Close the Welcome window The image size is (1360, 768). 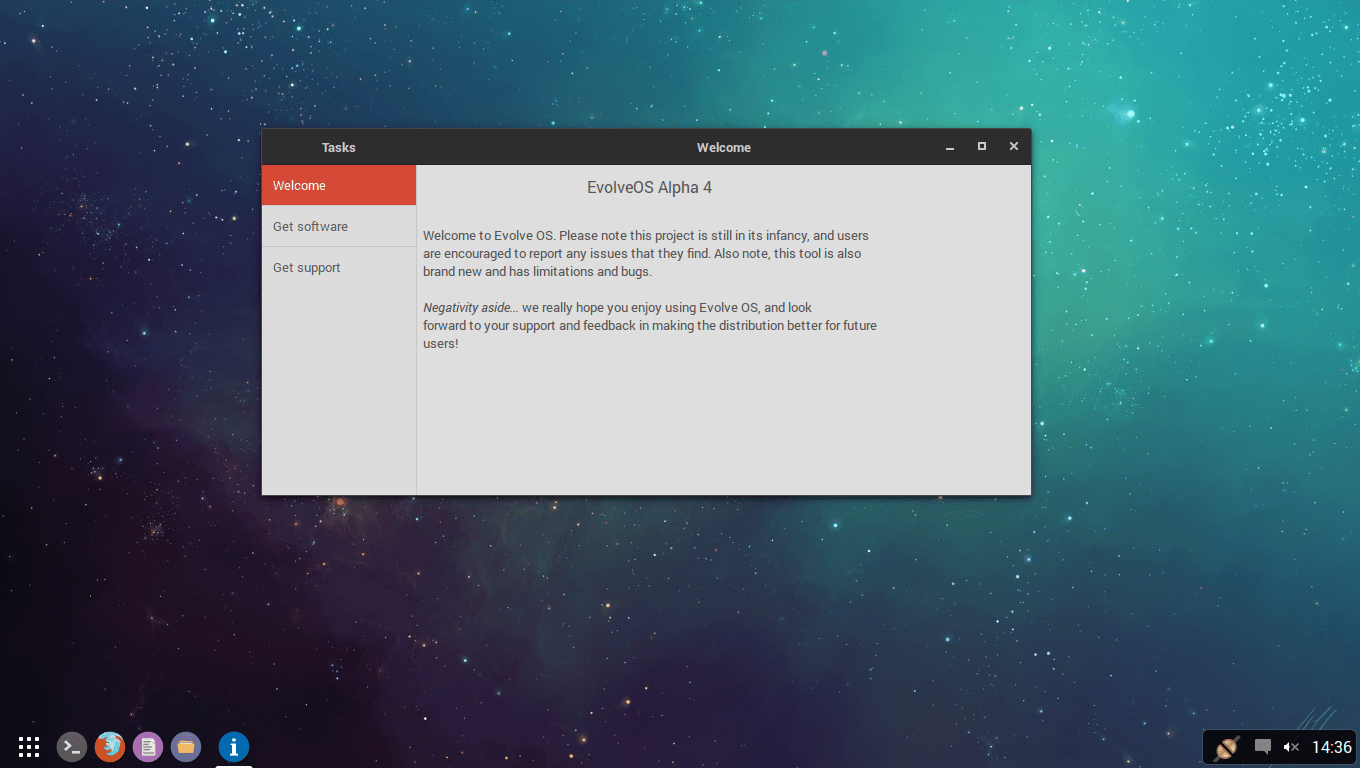1014,147
